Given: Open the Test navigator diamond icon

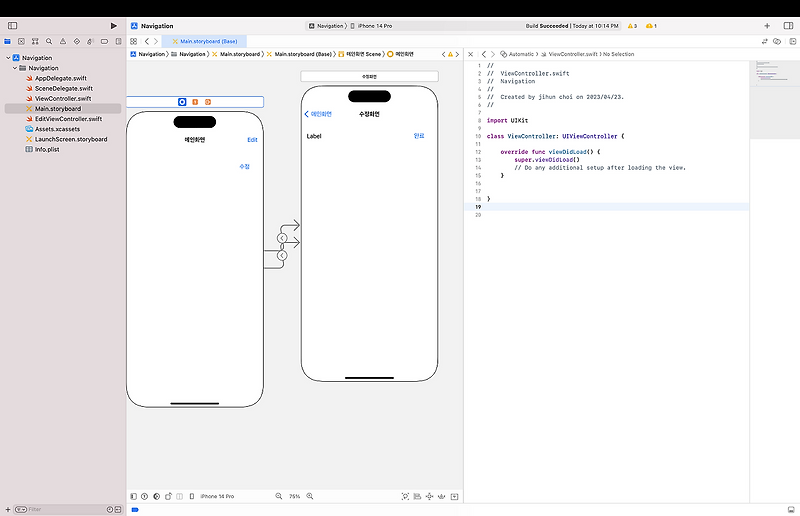Looking at the screenshot, I should (x=77, y=41).
